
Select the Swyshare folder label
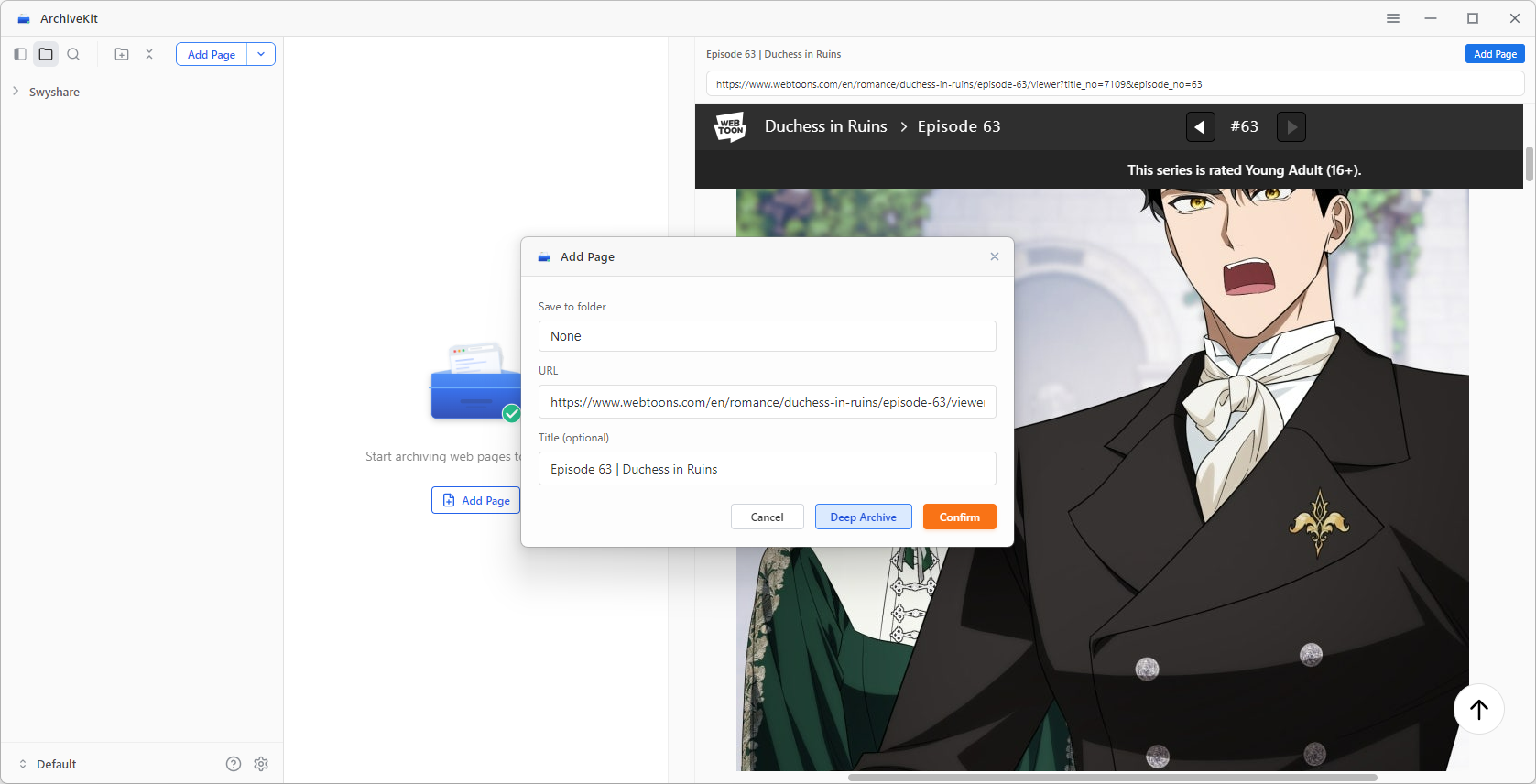pyautogui.click(x=54, y=92)
